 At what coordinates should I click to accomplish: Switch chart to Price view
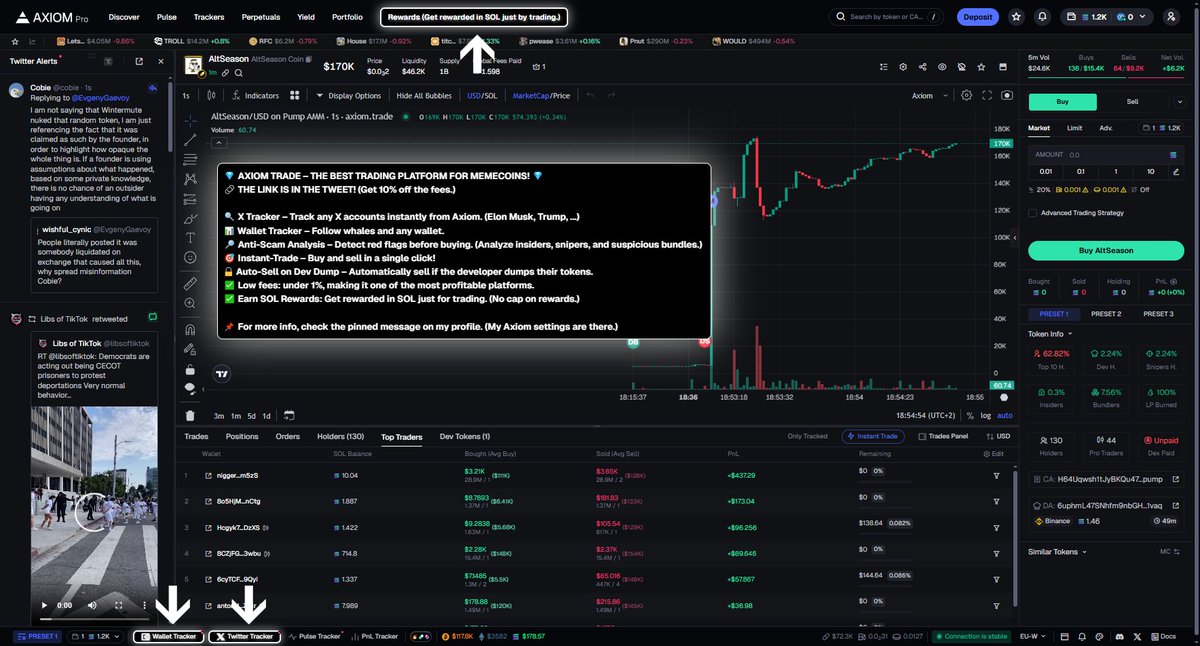[561, 96]
